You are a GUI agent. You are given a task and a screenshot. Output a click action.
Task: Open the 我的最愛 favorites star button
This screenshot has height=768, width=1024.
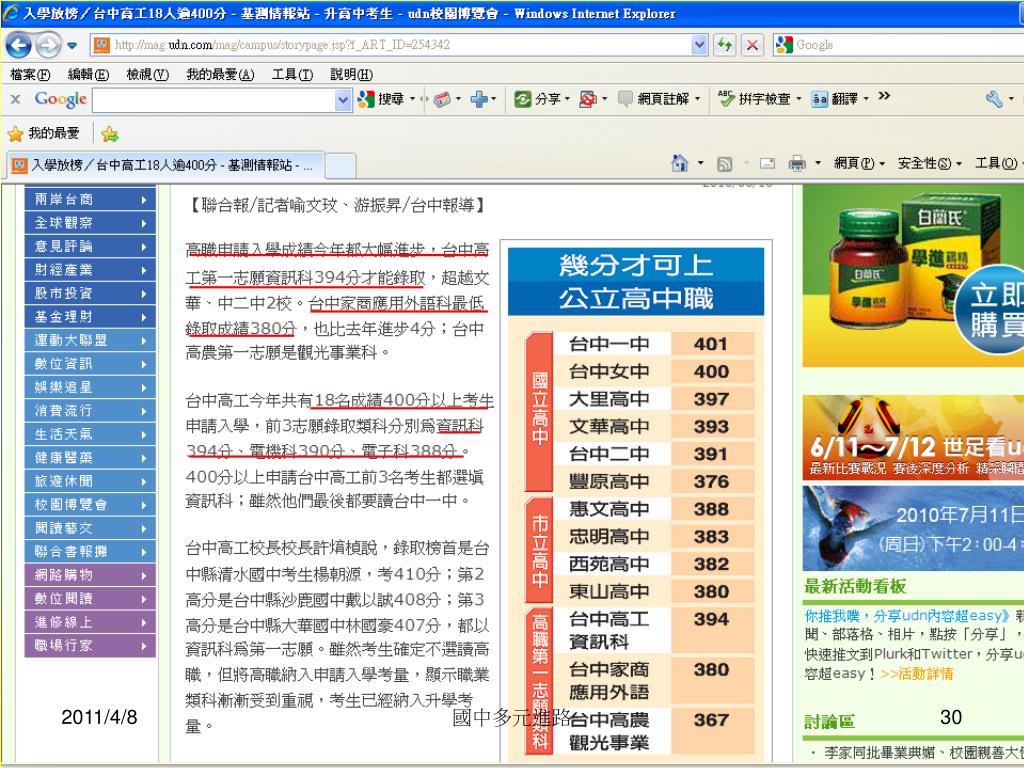[x=44, y=133]
